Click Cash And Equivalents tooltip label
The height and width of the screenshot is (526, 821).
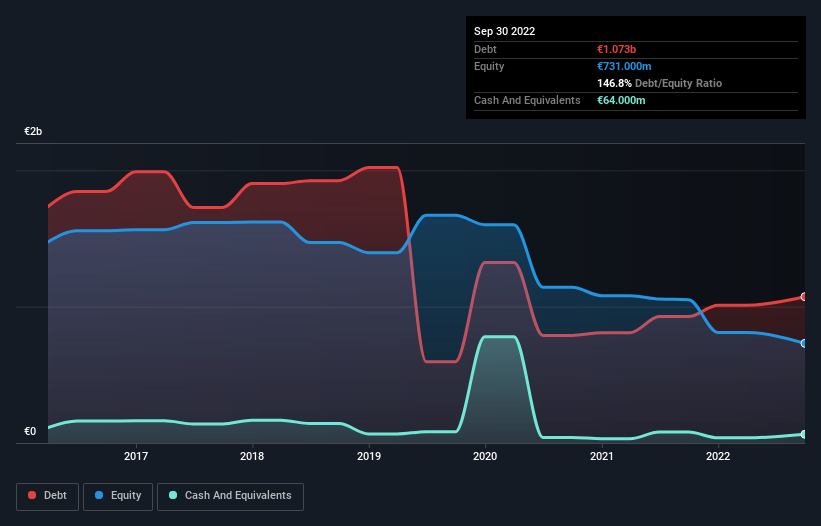click(527, 100)
